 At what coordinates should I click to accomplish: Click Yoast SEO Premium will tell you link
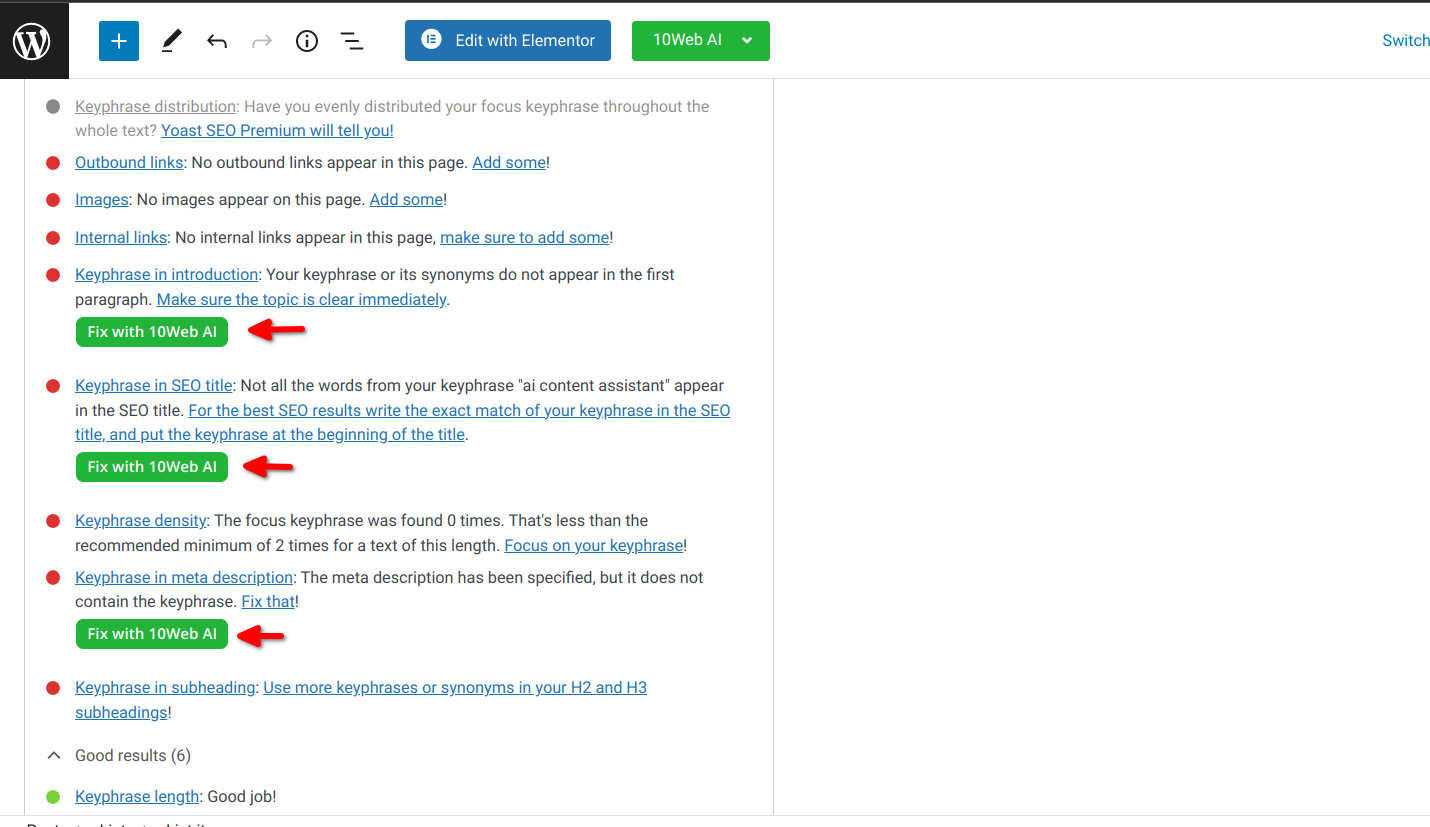[277, 130]
